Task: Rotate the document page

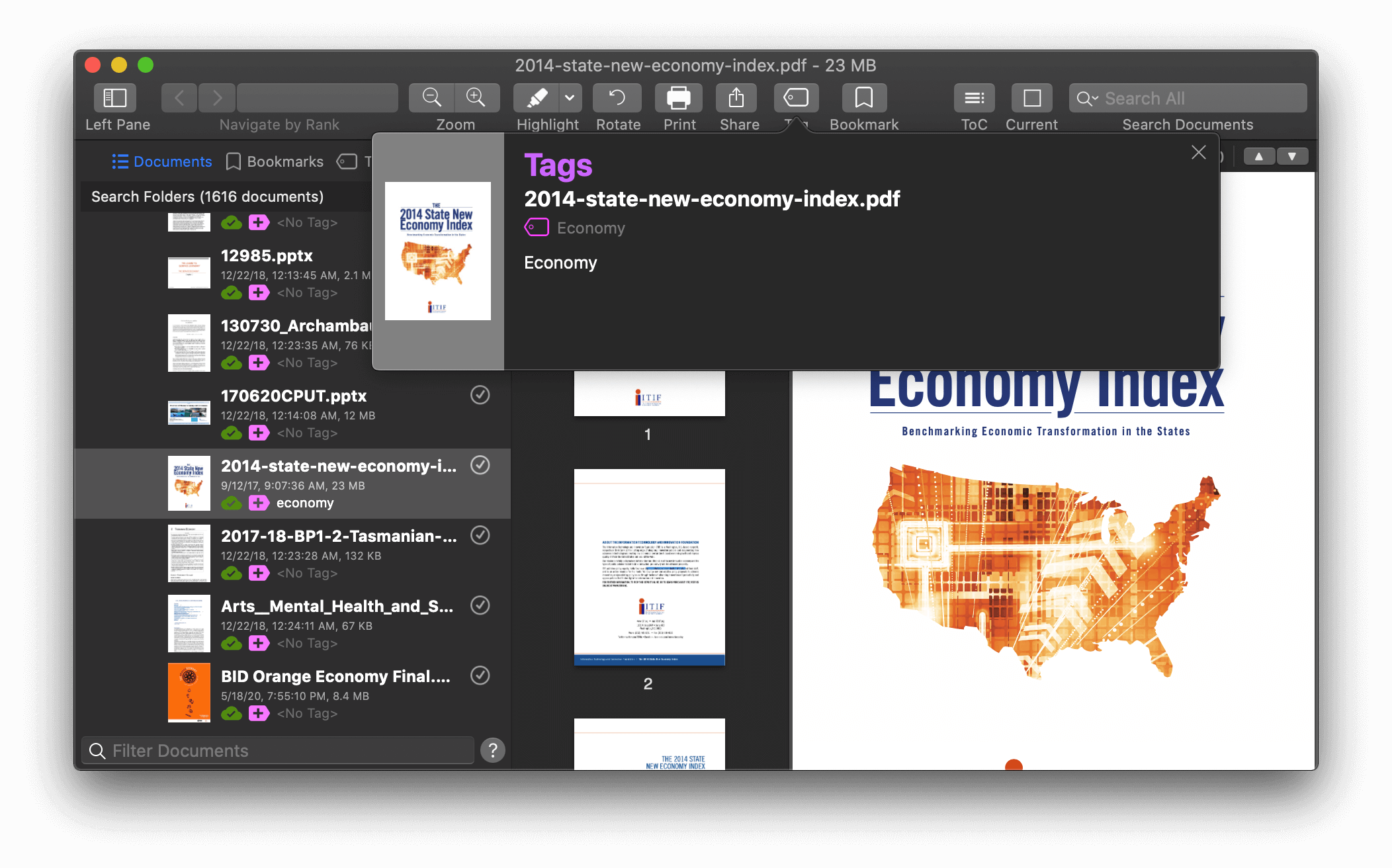Action: point(617,98)
